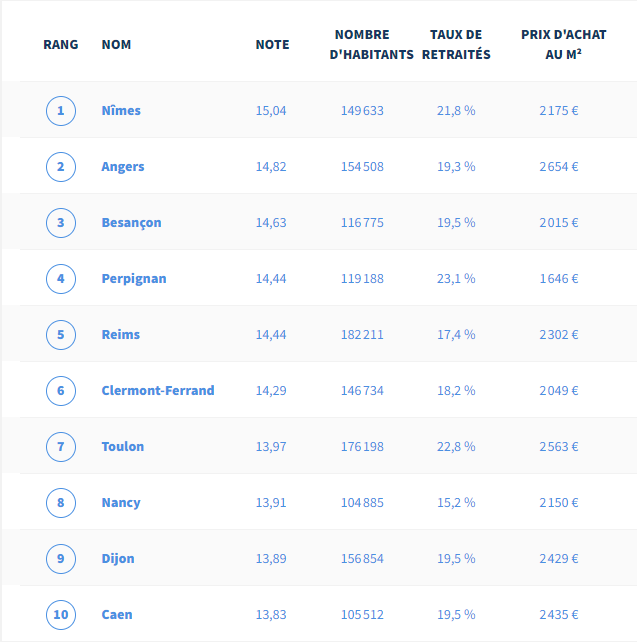Click the rank 2 circle badge
Viewport: 637px width, 642px height.
tap(61, 167)
